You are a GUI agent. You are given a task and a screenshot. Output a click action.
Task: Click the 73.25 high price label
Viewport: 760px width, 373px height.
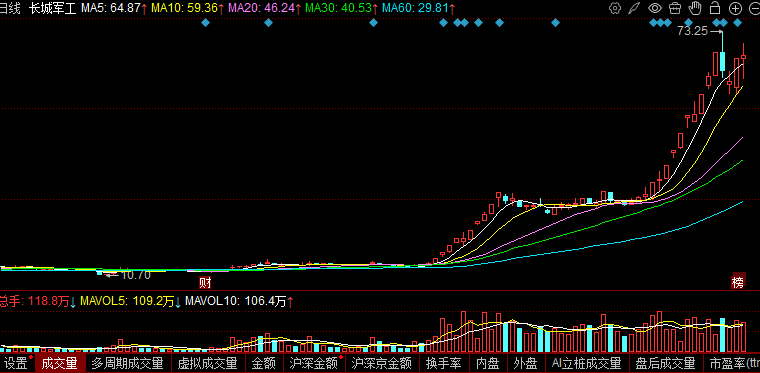pos(693,31)
